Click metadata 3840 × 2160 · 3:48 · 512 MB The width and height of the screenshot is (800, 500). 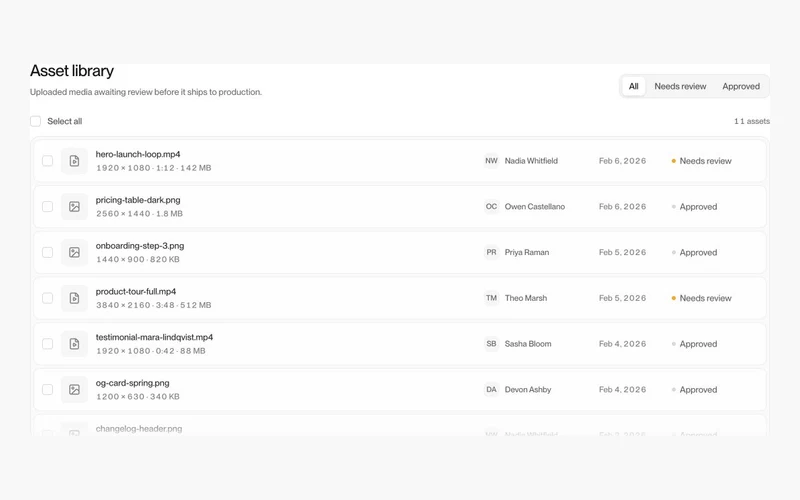coord(154,305)
